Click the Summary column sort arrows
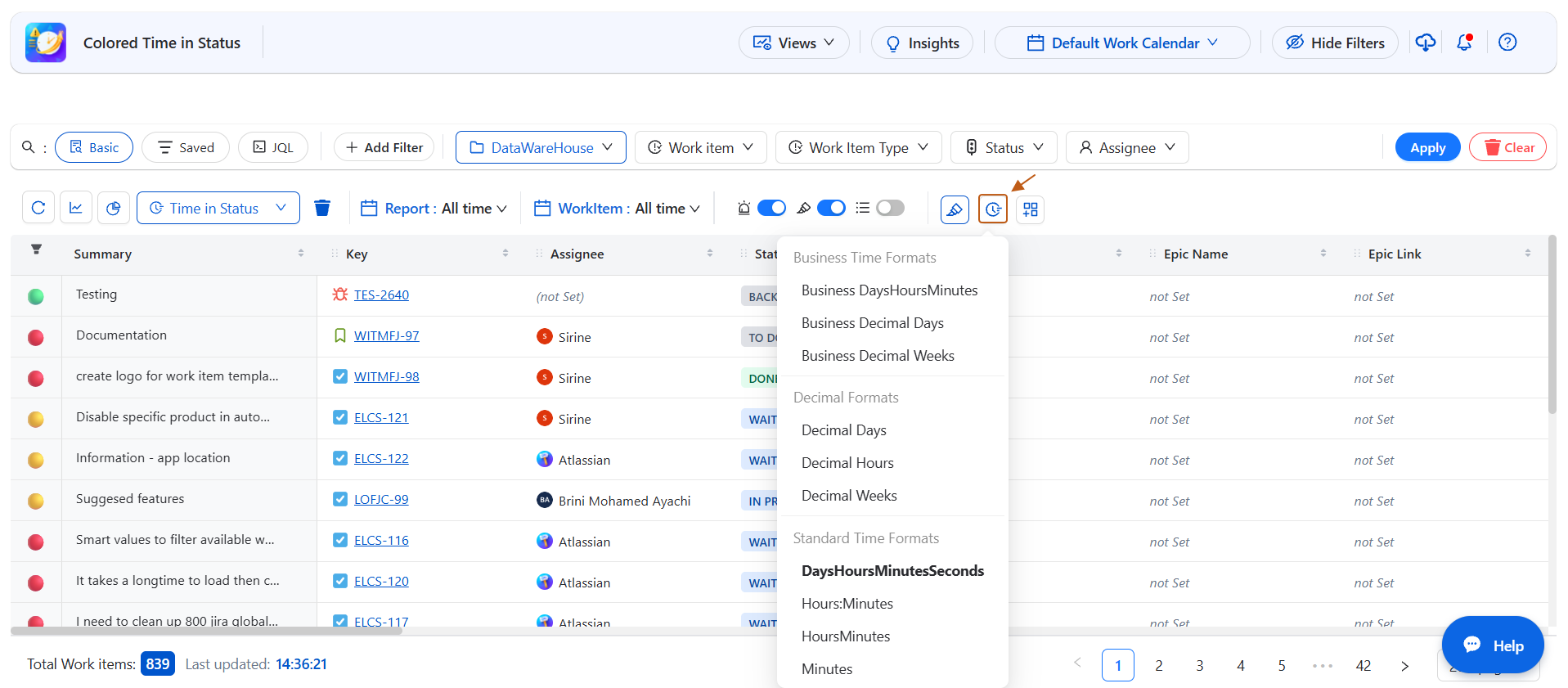The width and height of the screenshot is (1568, 688). 301,254
